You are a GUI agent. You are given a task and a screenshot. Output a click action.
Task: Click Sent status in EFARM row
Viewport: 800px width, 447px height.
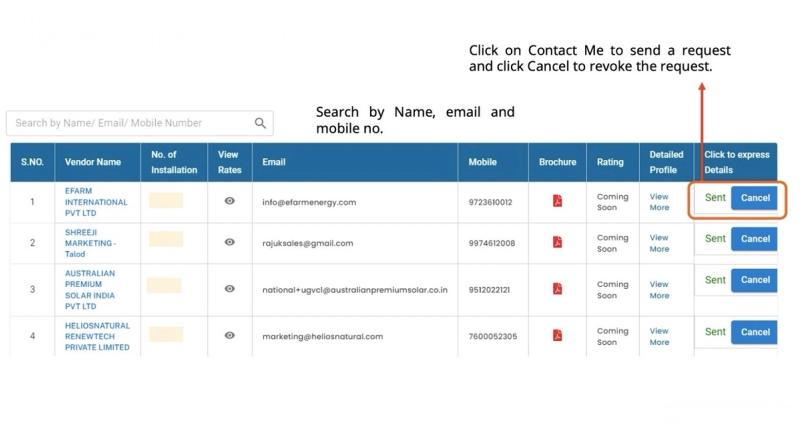(715, 198)
